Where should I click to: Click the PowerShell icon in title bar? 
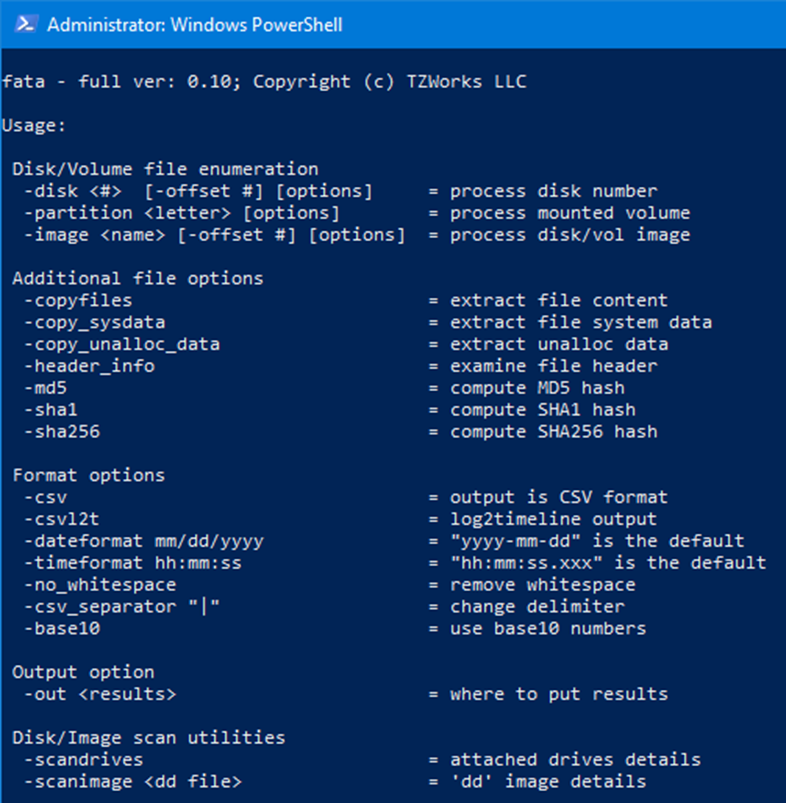[x=25, y=24]
